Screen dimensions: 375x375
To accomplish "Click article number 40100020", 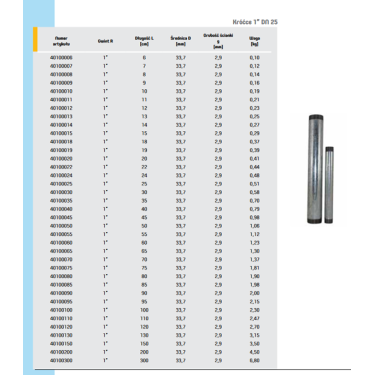I will pos(61,158).
